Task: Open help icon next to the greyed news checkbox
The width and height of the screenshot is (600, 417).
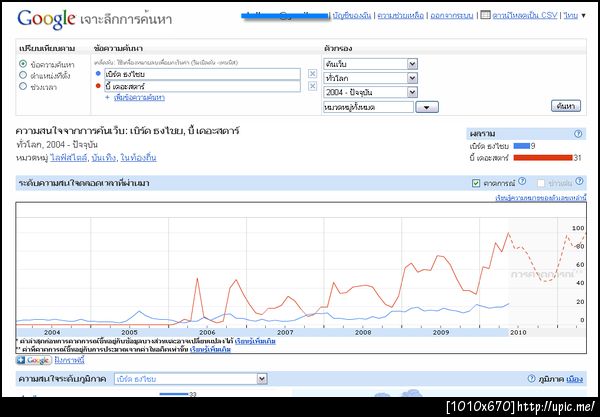Action: tap(579, 181)
